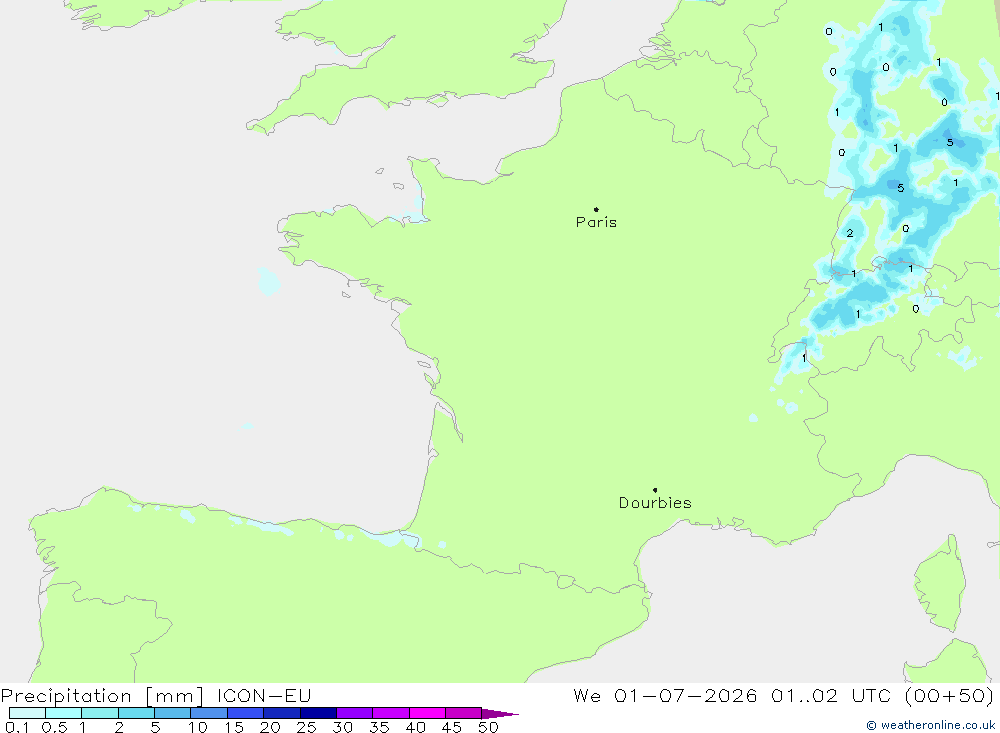Image resolution: width=1000 pixels, height=733 pixels.
Task: Pick the 30–35 mm purple legend swatch
Action: coord(354,713)
